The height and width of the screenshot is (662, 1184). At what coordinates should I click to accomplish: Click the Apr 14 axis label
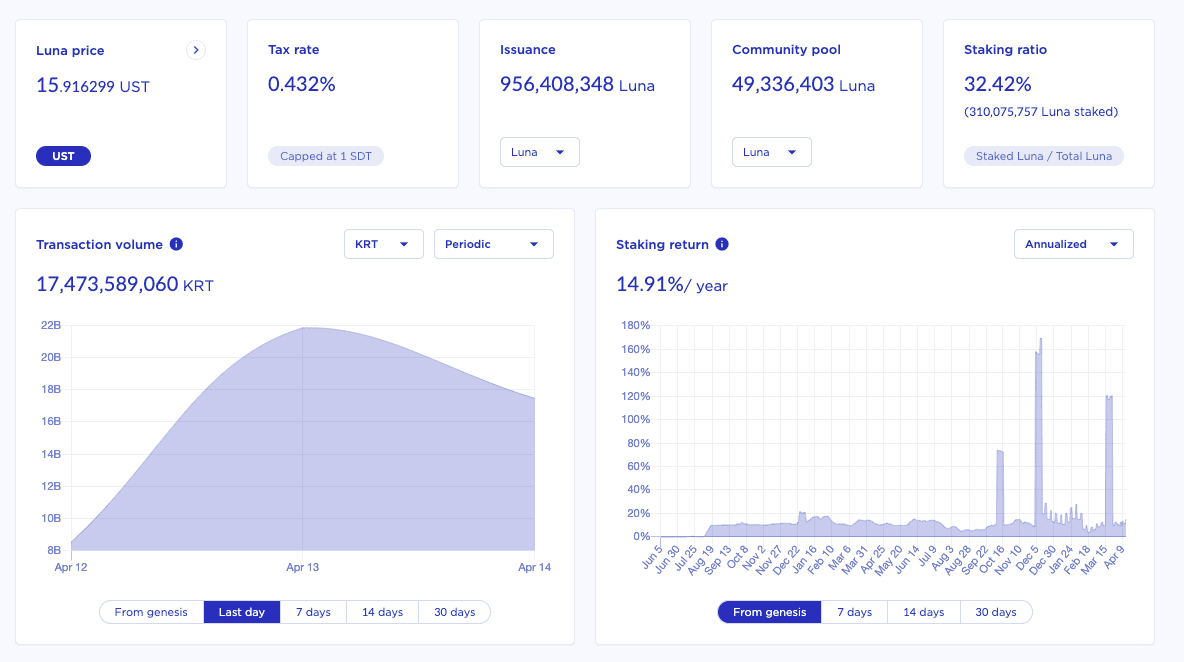click(x=535, y=567)
